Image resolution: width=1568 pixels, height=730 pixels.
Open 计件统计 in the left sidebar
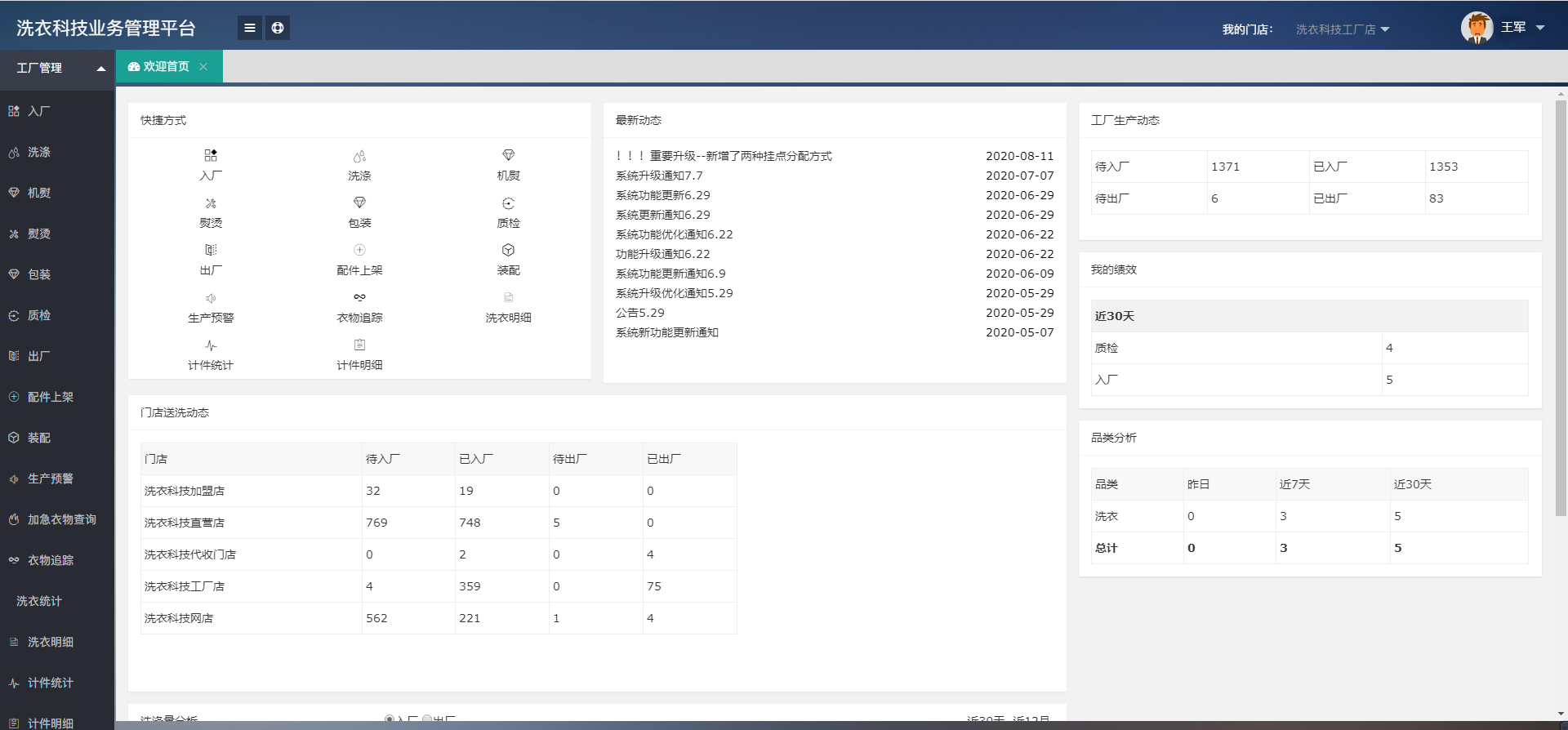[x=57, y=683]
